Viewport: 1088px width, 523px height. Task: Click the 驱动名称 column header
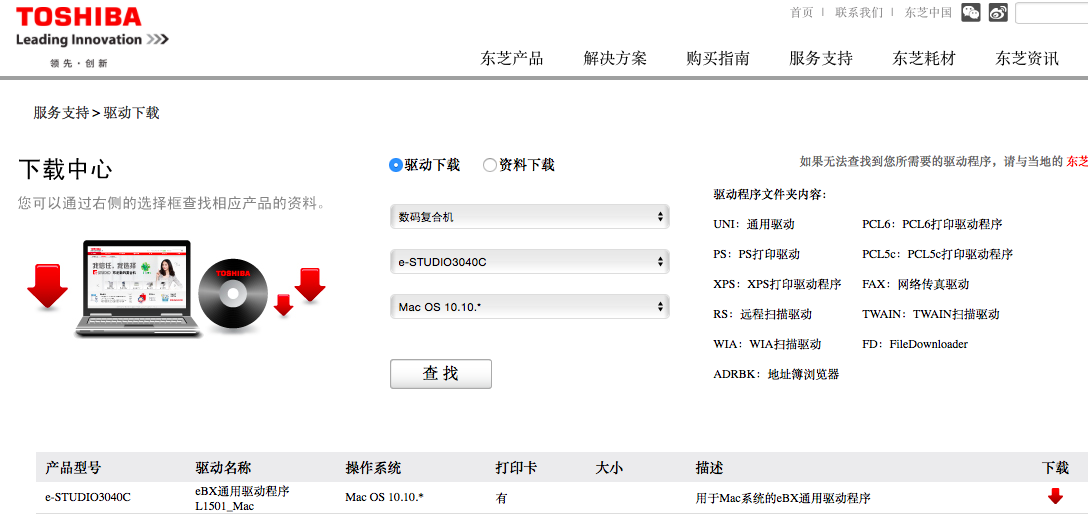pos(223,468)
